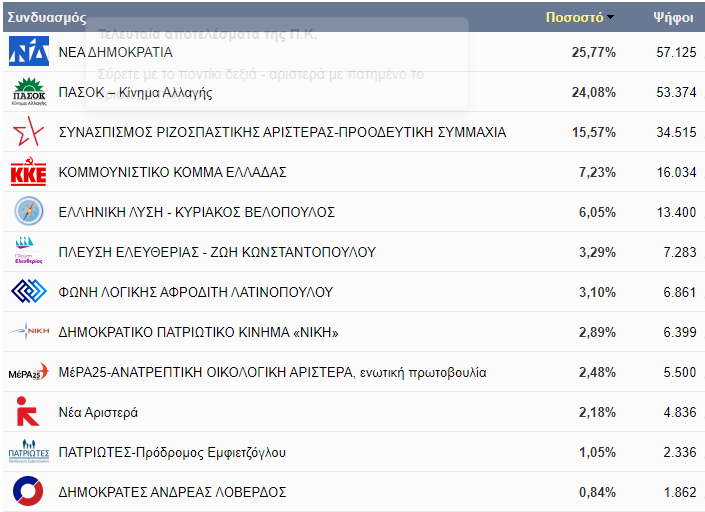Screen dimensions: 705x512
Task: Click the Πλεύση Ελευθερίας sailboat logo
Action: tap(28, 251)
